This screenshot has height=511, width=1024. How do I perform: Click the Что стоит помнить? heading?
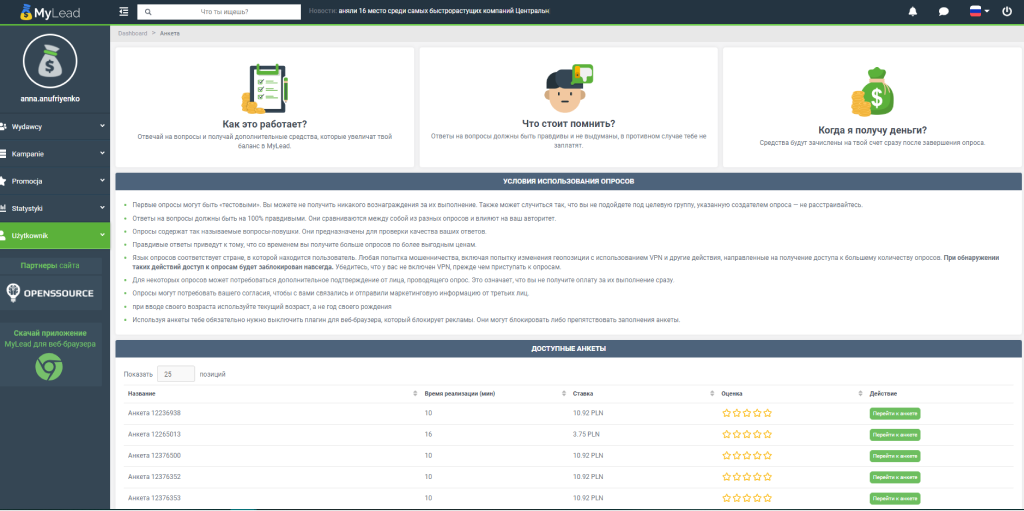click(568, 124)
